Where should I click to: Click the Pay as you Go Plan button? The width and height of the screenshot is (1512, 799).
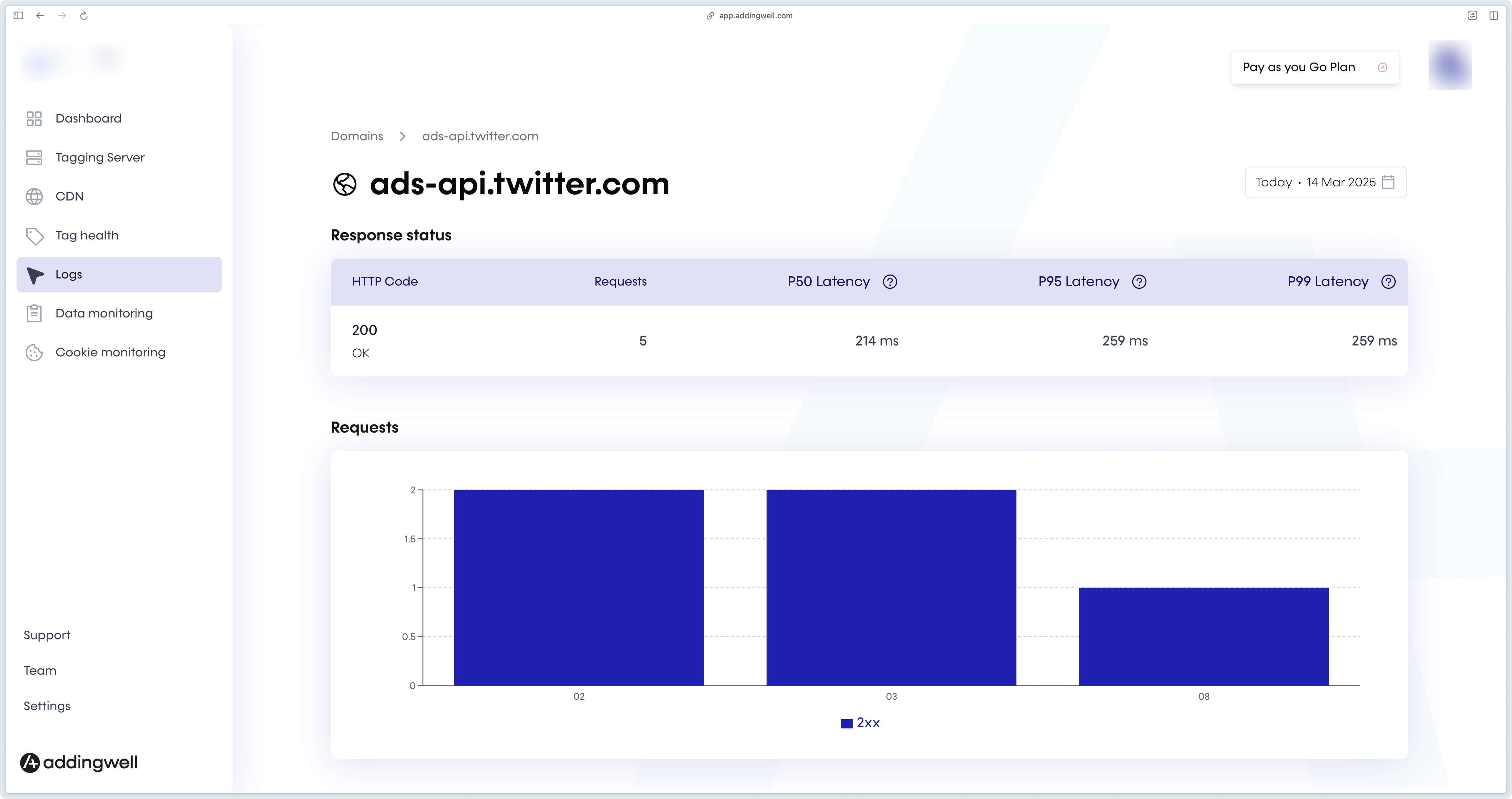(1315, 68)
